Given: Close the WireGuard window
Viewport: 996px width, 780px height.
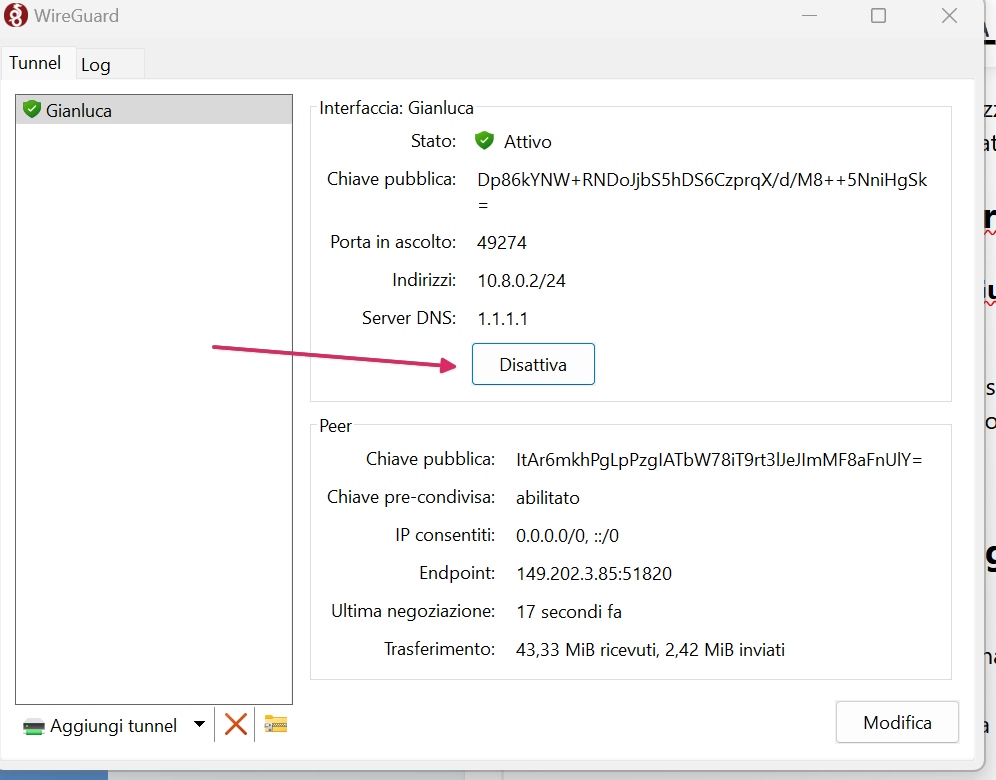Looking at the screenshot, I should (x=949, y=16).
